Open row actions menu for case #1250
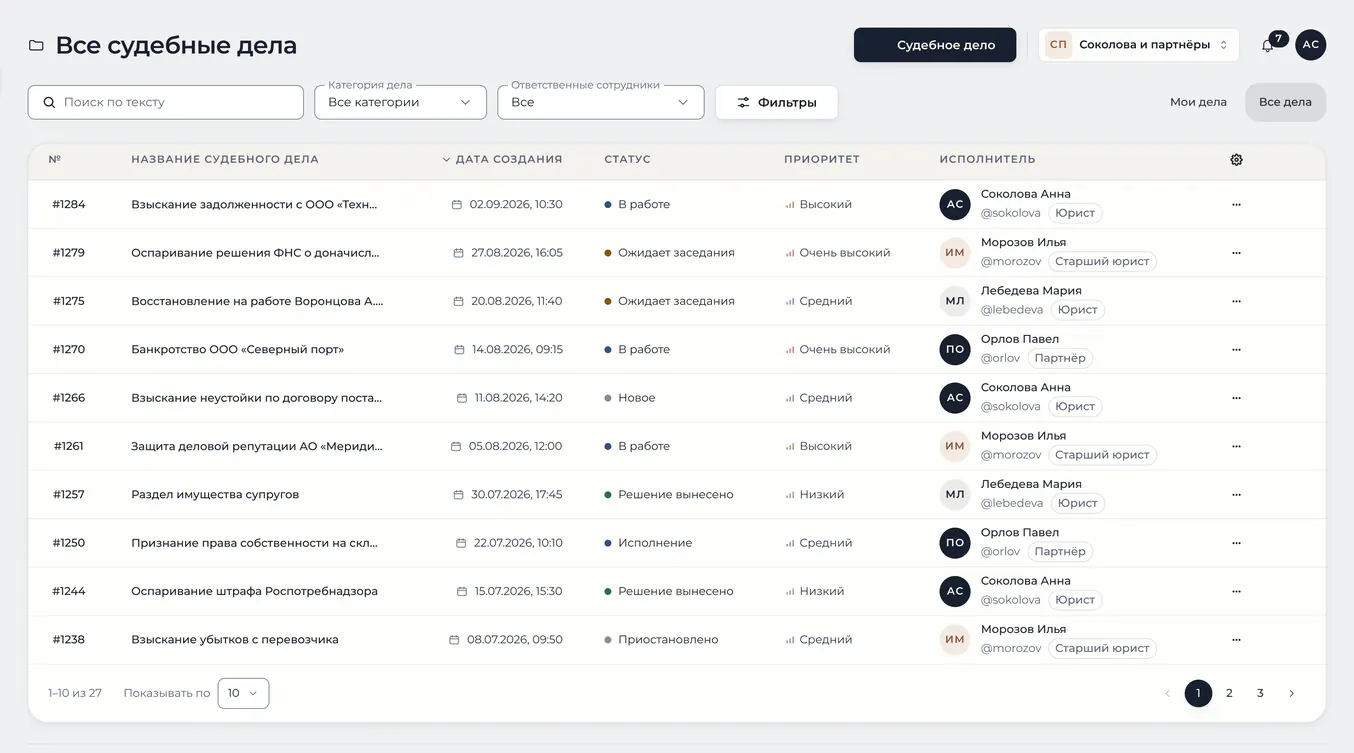Viewport: 1354px width, 753px height. [1236, 543]
